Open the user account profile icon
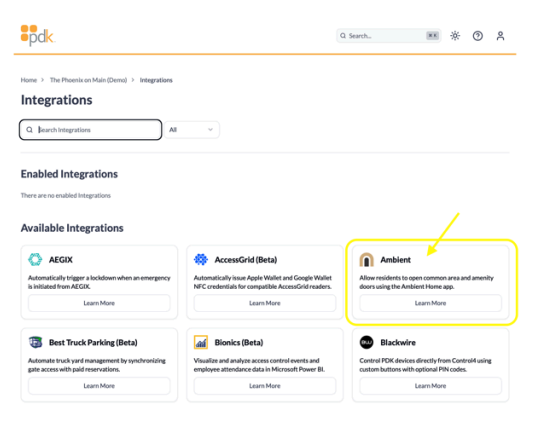 [x=501, y=36]
